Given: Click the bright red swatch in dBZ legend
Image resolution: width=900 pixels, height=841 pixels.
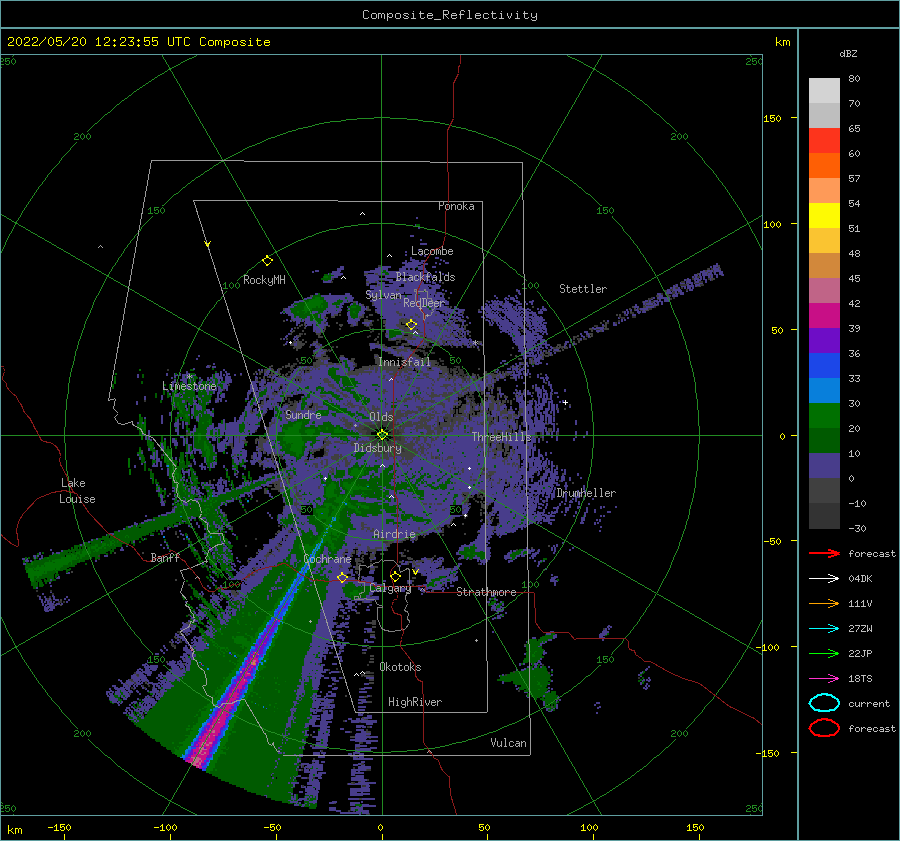Looking at the screenshot, I should pyautogui.click(x=824, y=141).
